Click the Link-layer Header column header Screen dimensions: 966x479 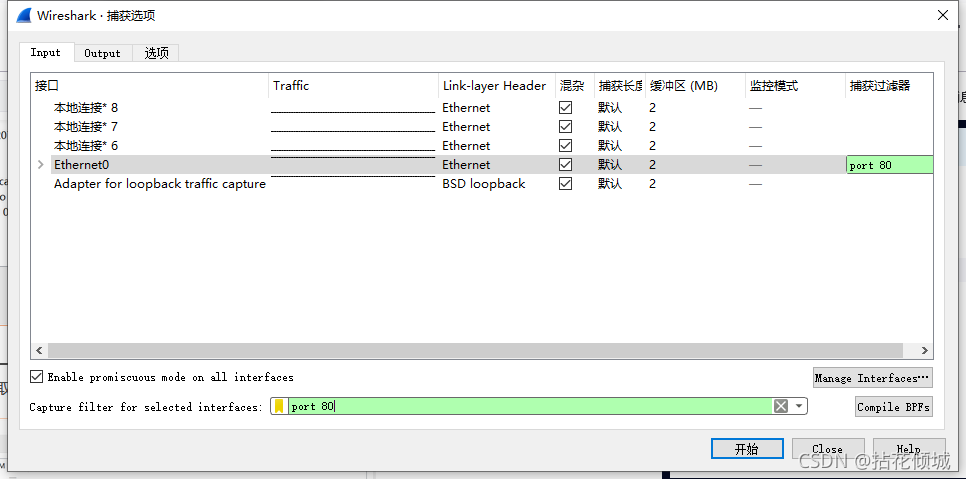point(496,86)
